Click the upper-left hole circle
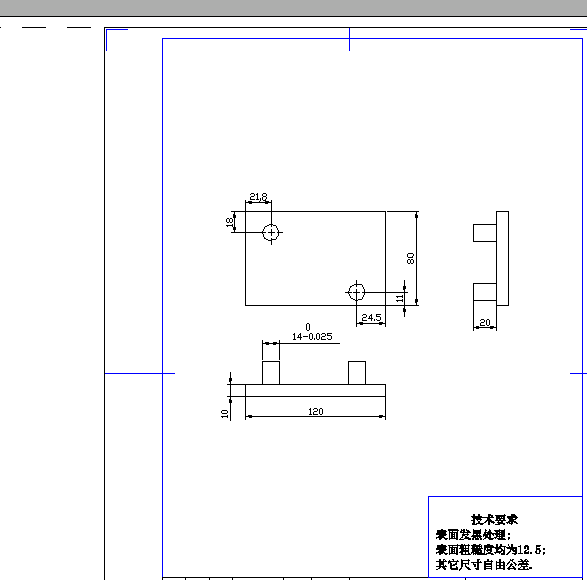 coord(271,233)
